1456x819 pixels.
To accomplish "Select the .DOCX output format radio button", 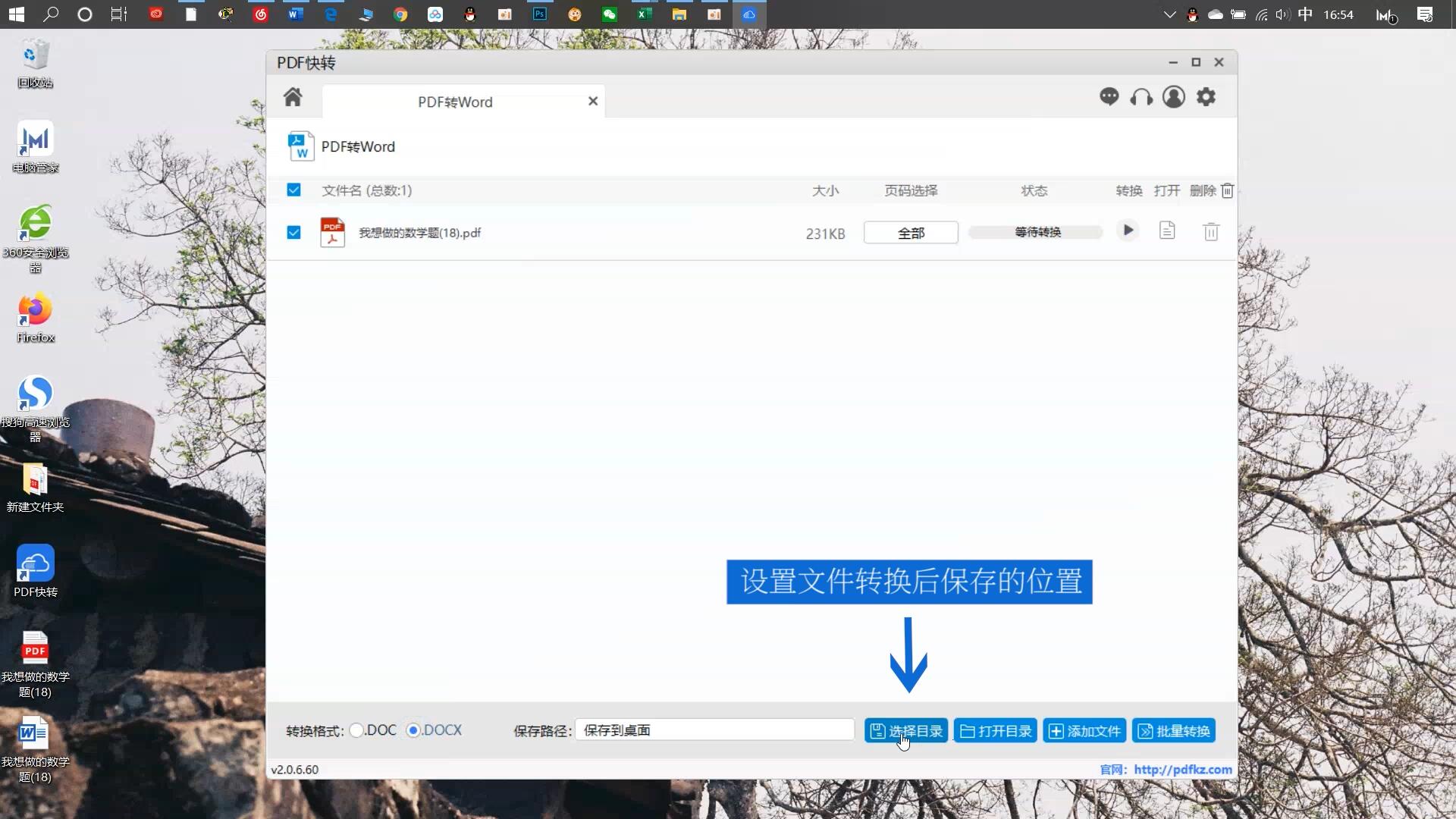I will 413,730.
